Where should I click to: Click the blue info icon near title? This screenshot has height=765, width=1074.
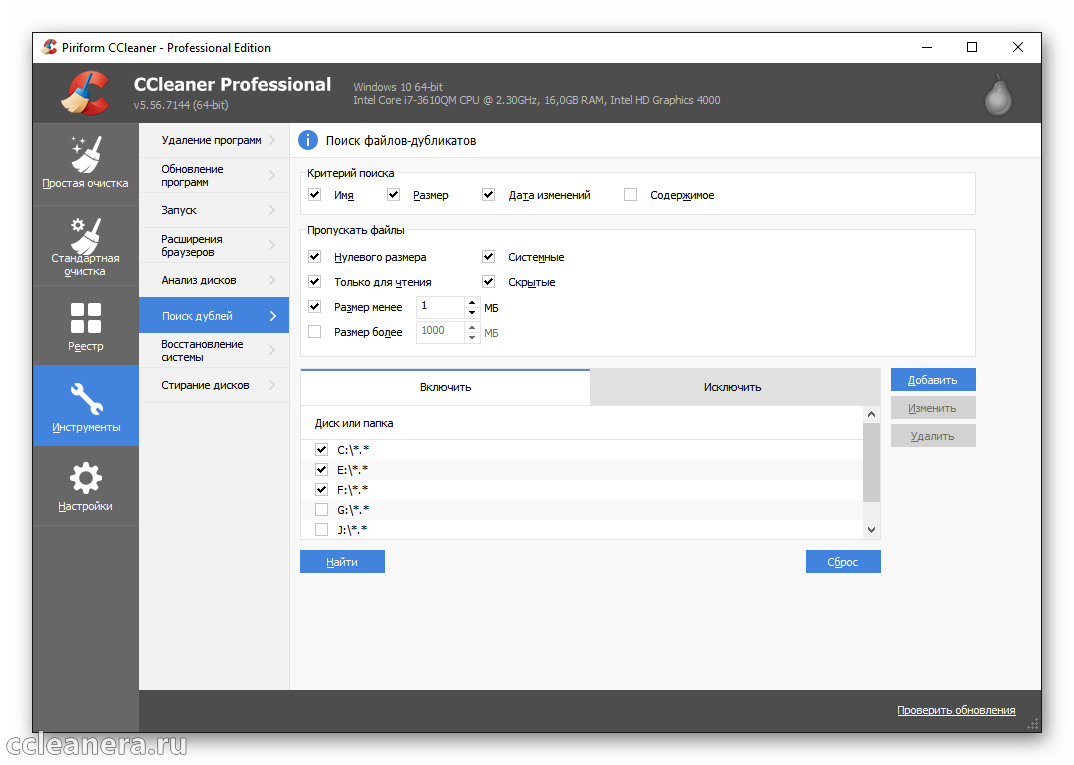click(x=308, y=140)
